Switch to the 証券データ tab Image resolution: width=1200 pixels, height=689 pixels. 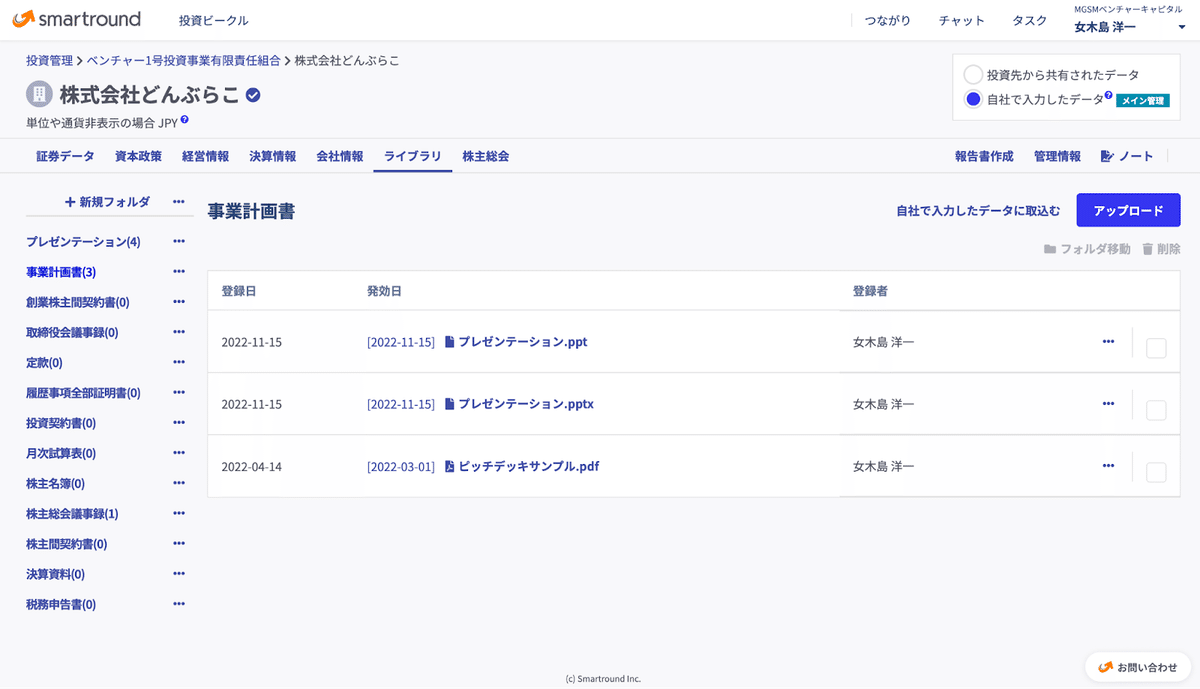(x=64, y=156)
